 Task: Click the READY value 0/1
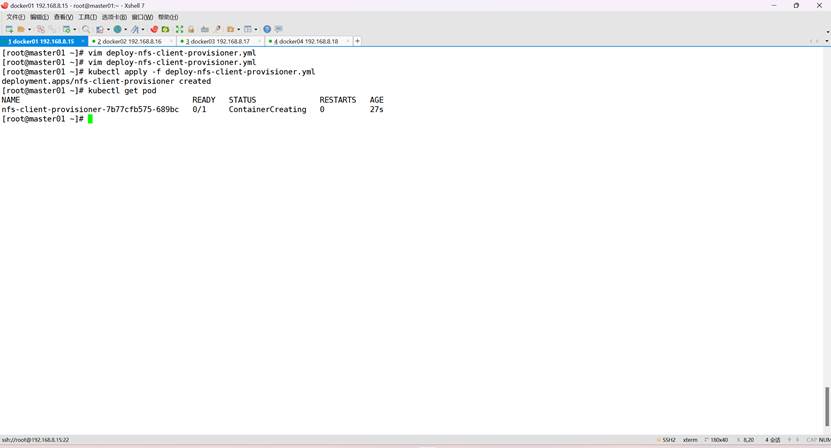tap(199, 109)
